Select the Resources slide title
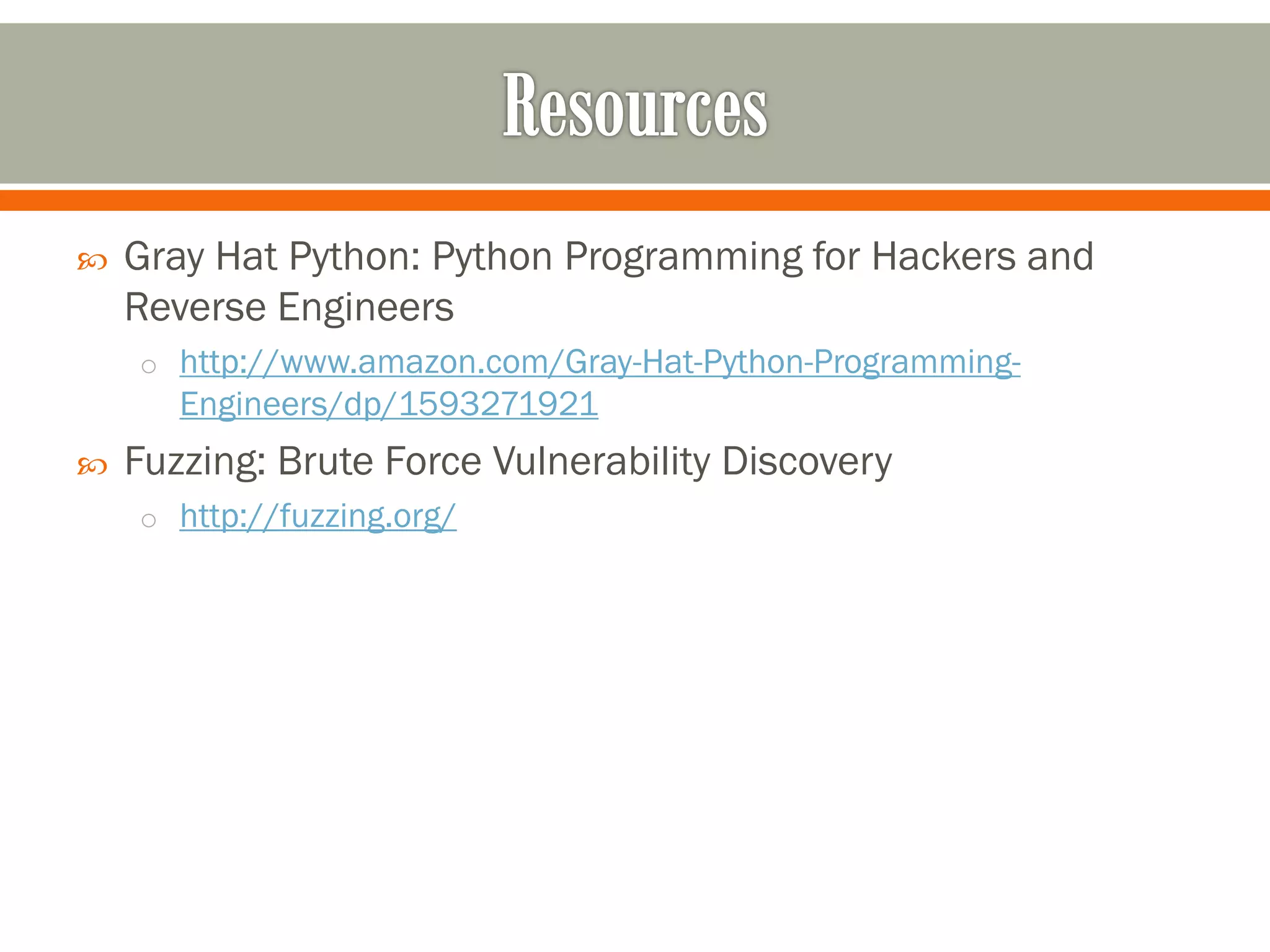Image resolution: width=1270 pixels, height=952 pixels. click(635, 105)
